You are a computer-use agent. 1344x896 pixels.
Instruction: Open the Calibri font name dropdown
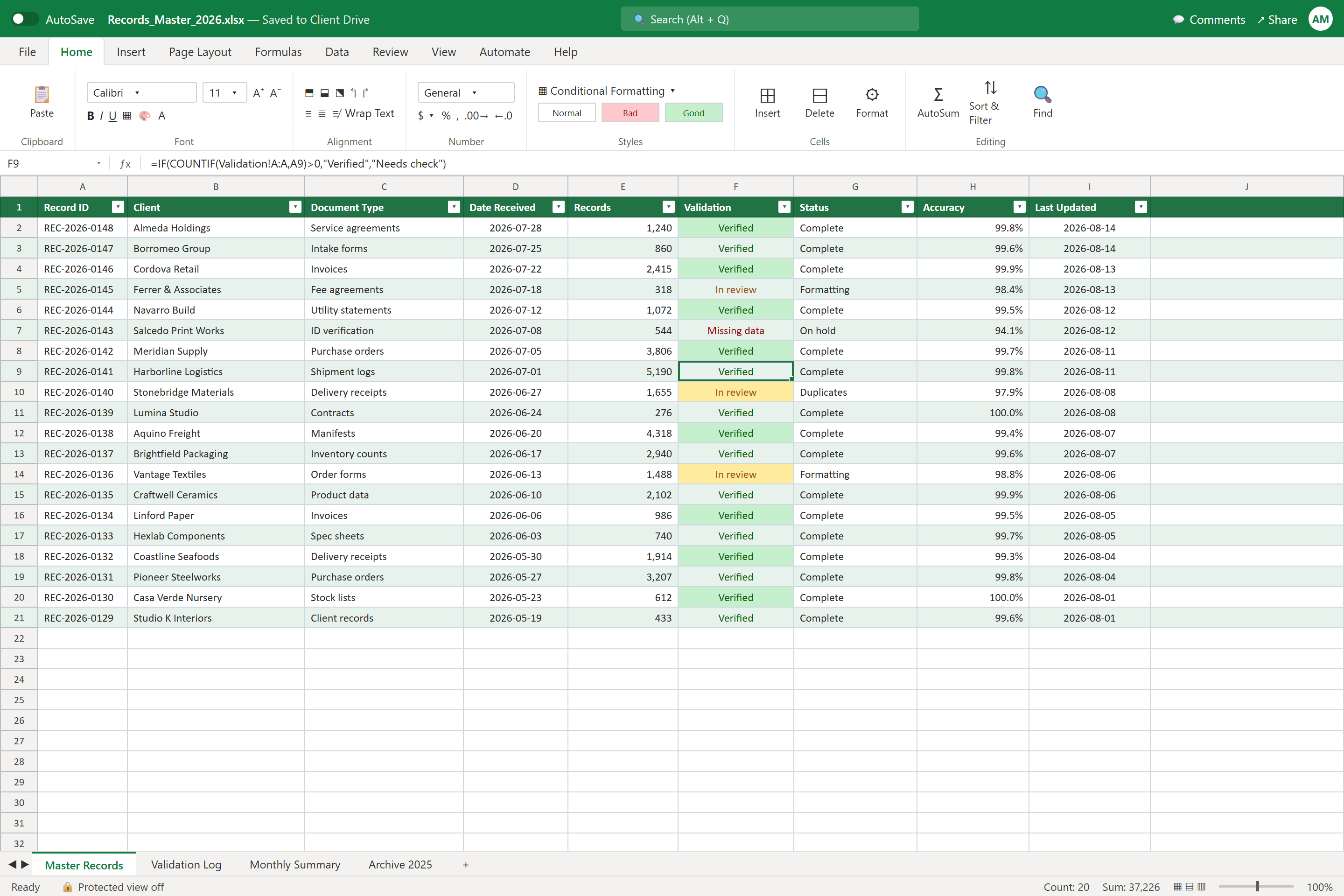pyautogui.click(x=141, y=92)
